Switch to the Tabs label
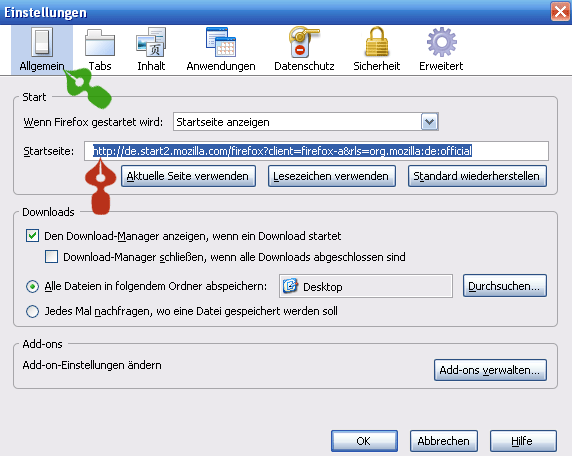 [x=100, y=66]
